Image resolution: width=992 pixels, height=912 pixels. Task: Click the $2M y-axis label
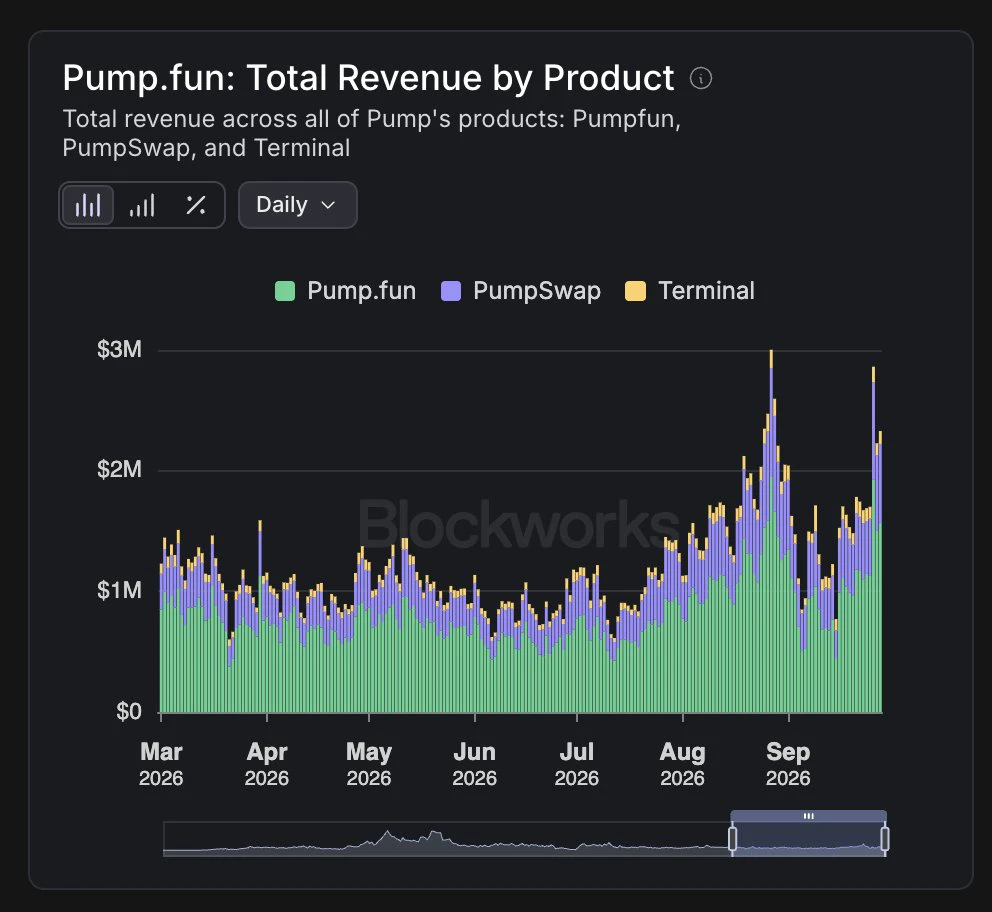(x=120, y=470)
